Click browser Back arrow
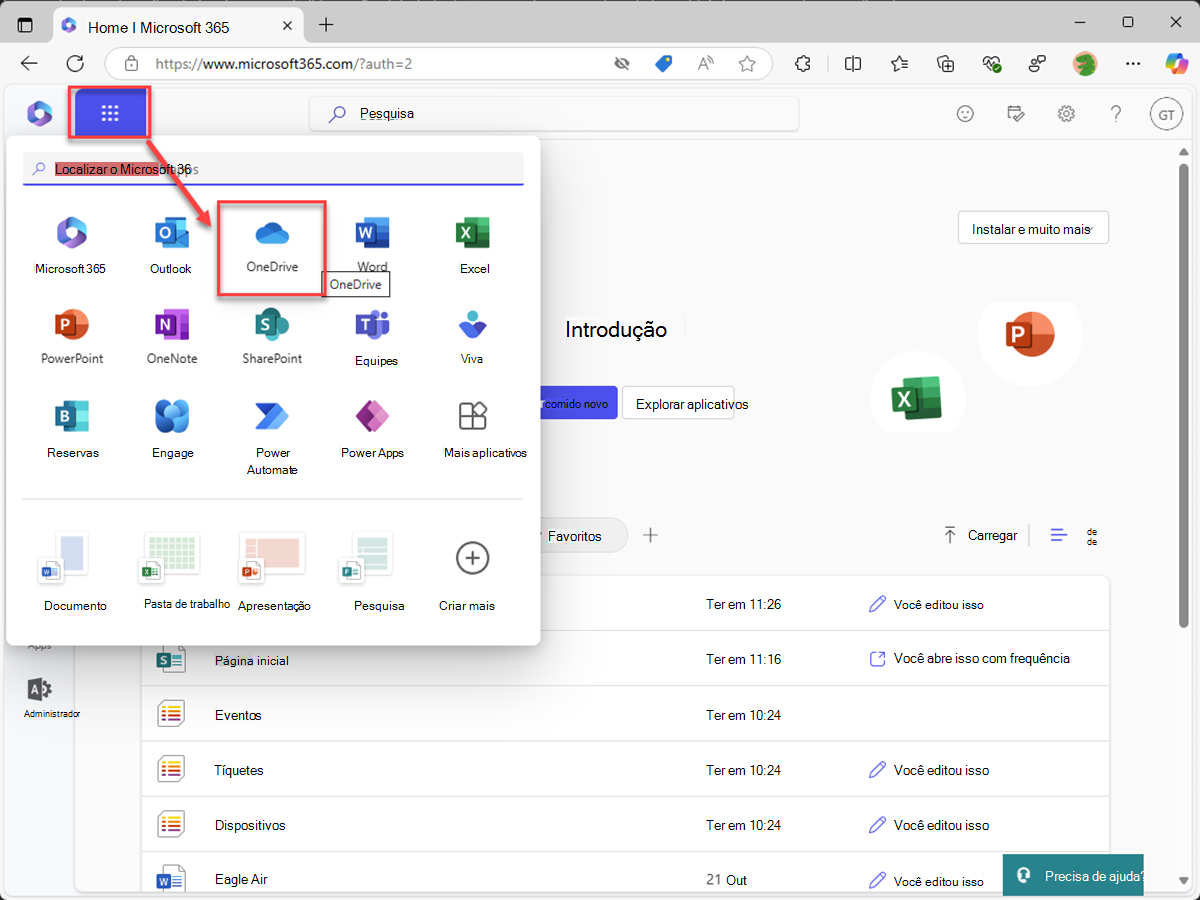This screenshot has width=1200, height=900. (x=29, y=64)
